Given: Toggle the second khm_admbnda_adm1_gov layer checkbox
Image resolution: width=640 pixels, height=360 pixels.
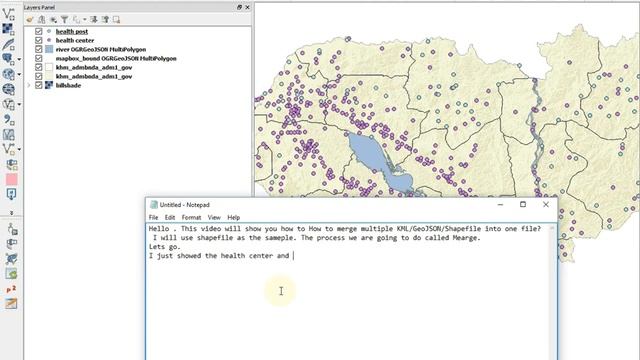Looking at the screenshot, I should [x=39, y=76].
